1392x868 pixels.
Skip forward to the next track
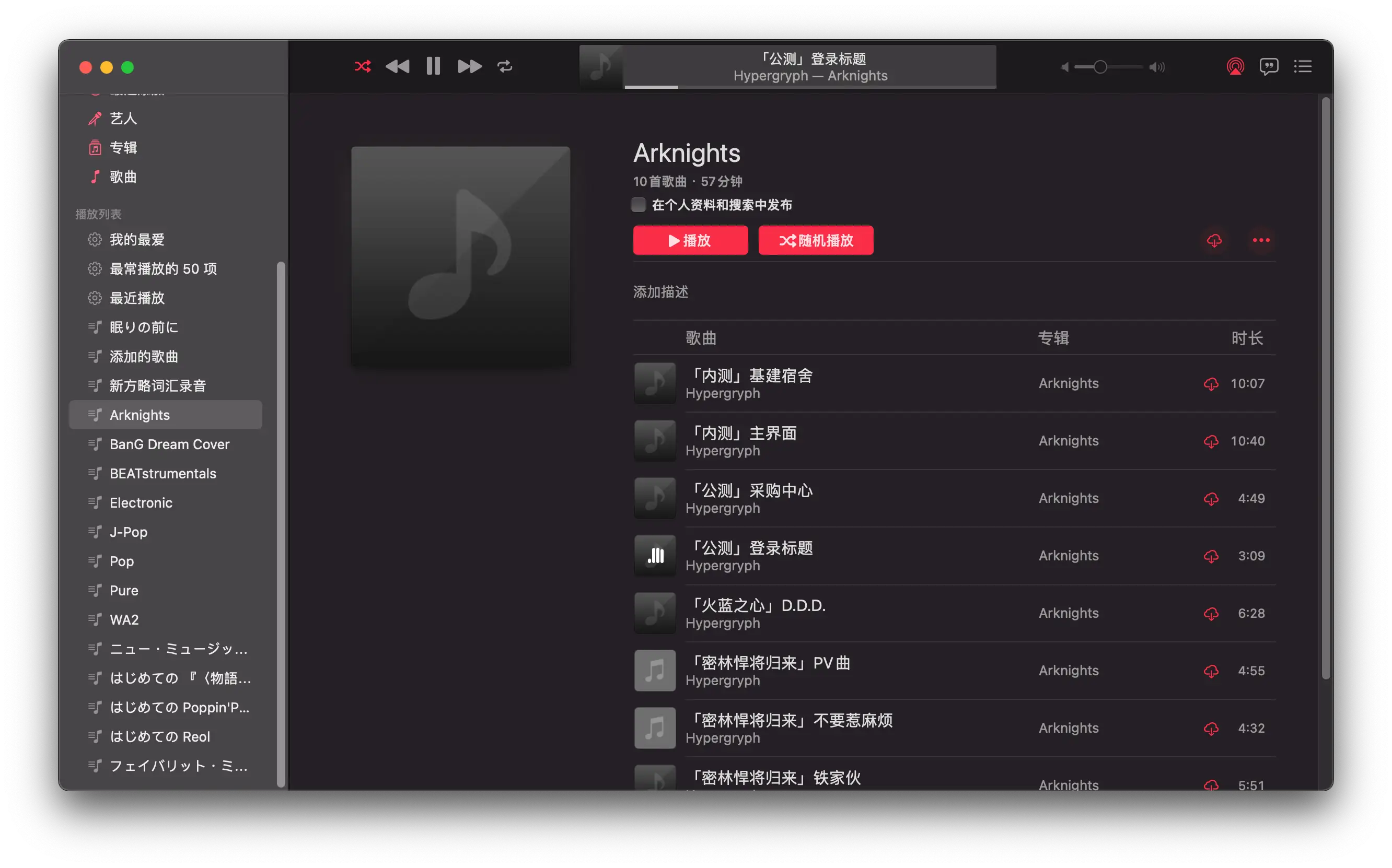coord(470,67)
